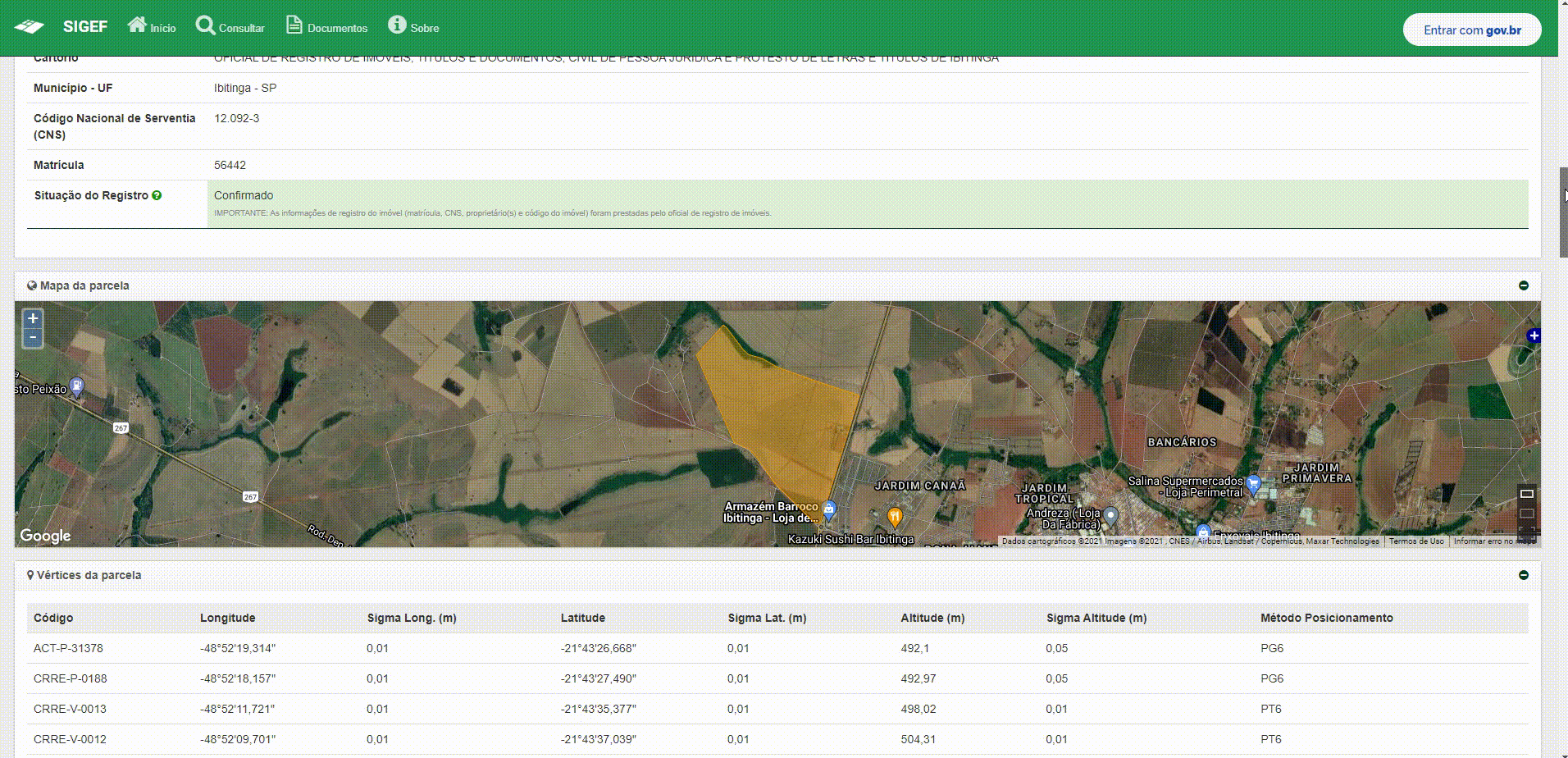Click Armazém Barroco shopping marker on map
Image resolution: width=1568 pixels, height=758 pixels.
tap(829, 509)
